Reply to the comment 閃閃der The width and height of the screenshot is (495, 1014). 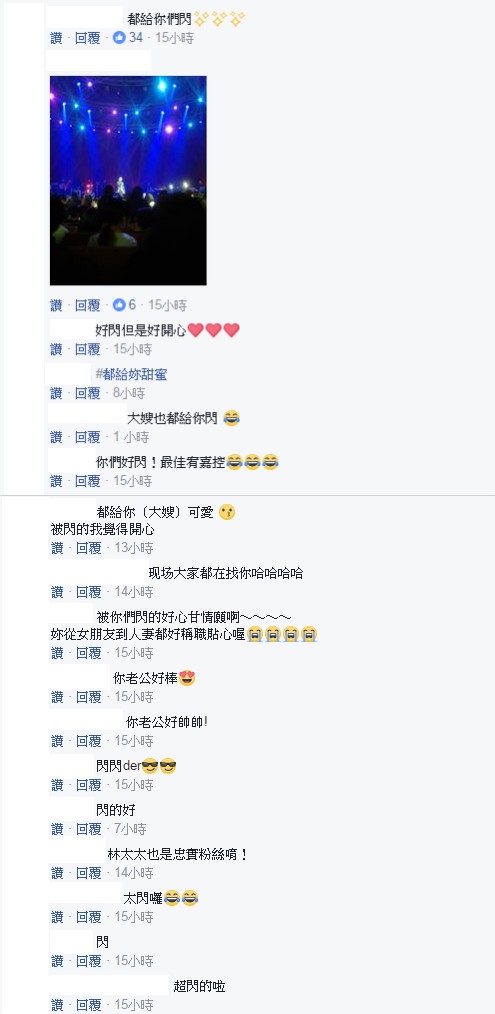88,785
